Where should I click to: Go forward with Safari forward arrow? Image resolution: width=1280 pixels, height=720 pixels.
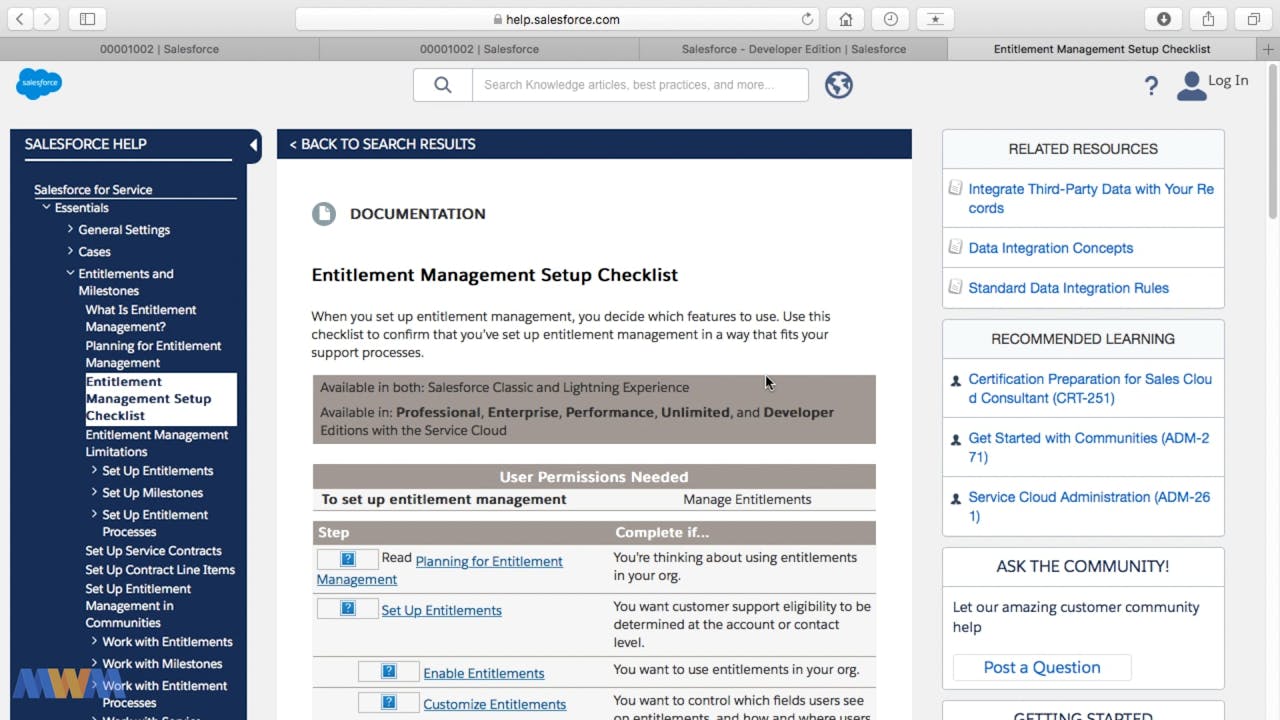47,19
